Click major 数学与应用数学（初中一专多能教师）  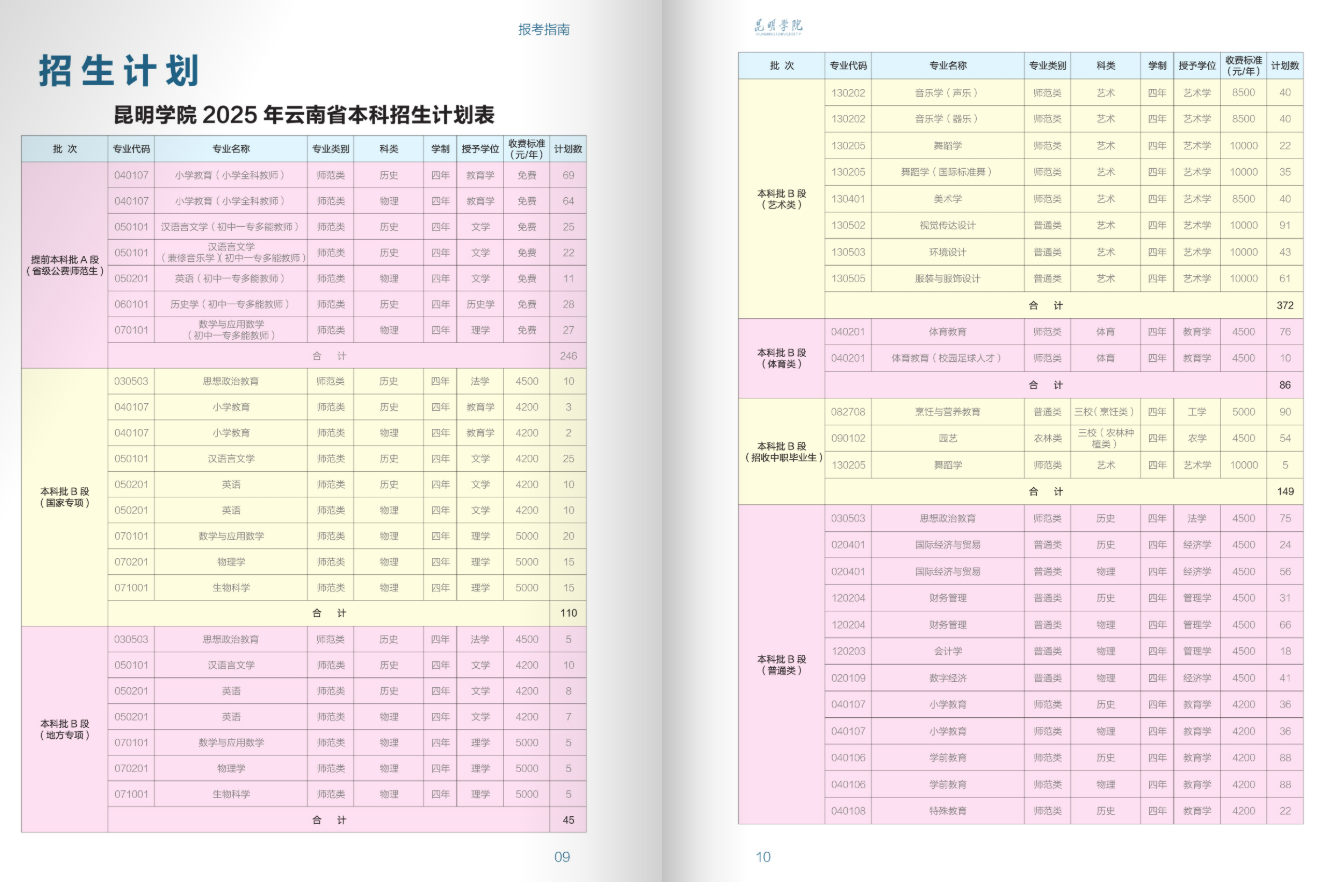coord(231,330)
